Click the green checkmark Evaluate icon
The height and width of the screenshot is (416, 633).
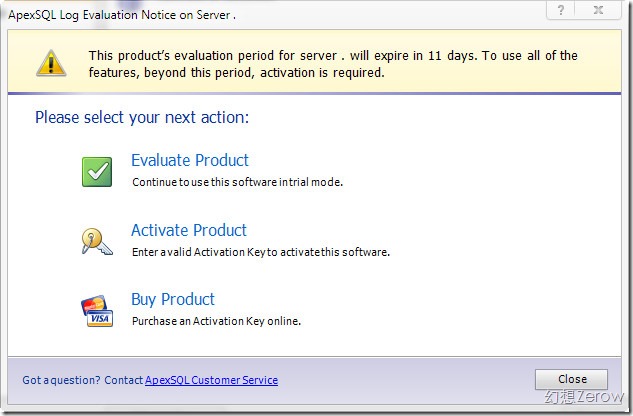97,171
